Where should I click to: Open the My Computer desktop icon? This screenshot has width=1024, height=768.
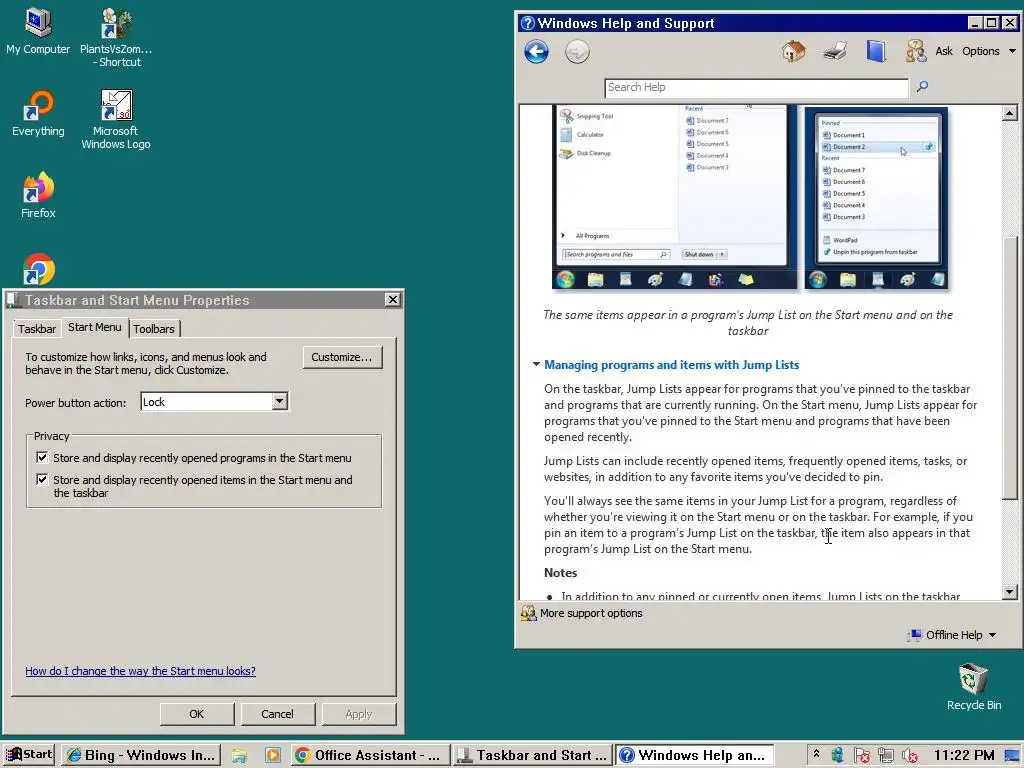coord(38,31)
